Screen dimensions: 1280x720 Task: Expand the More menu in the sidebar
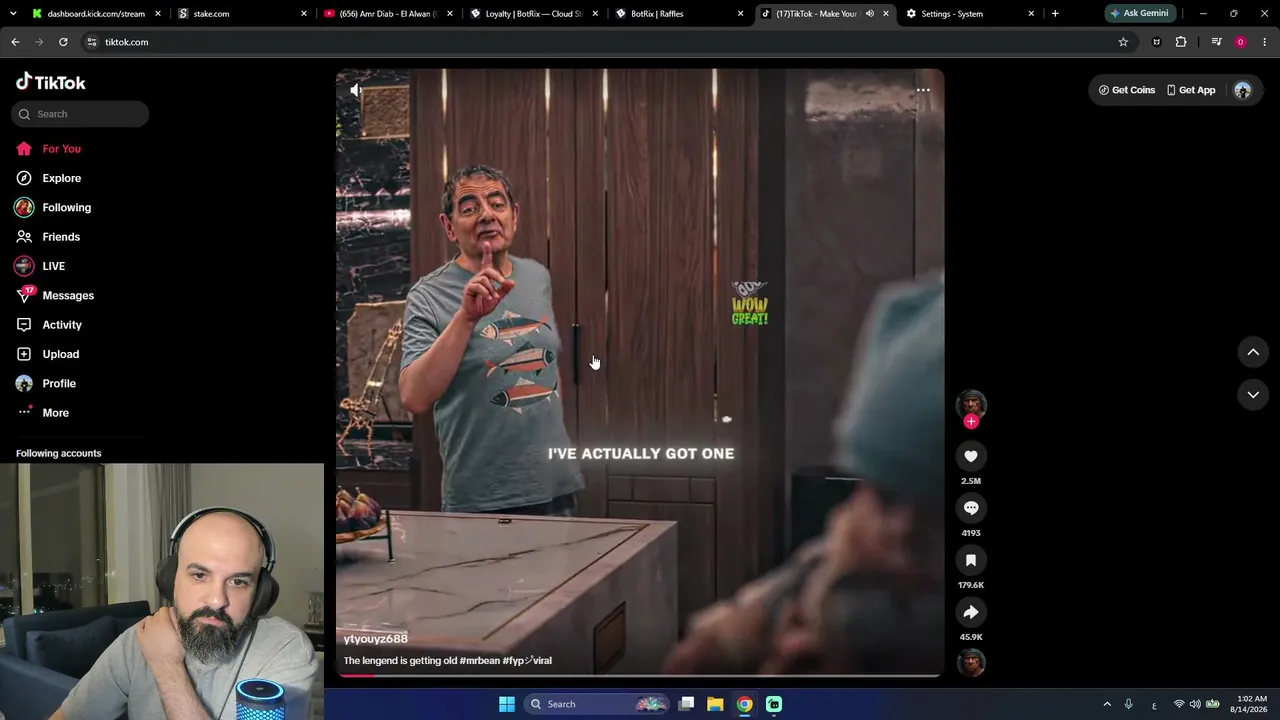(55, 413)
